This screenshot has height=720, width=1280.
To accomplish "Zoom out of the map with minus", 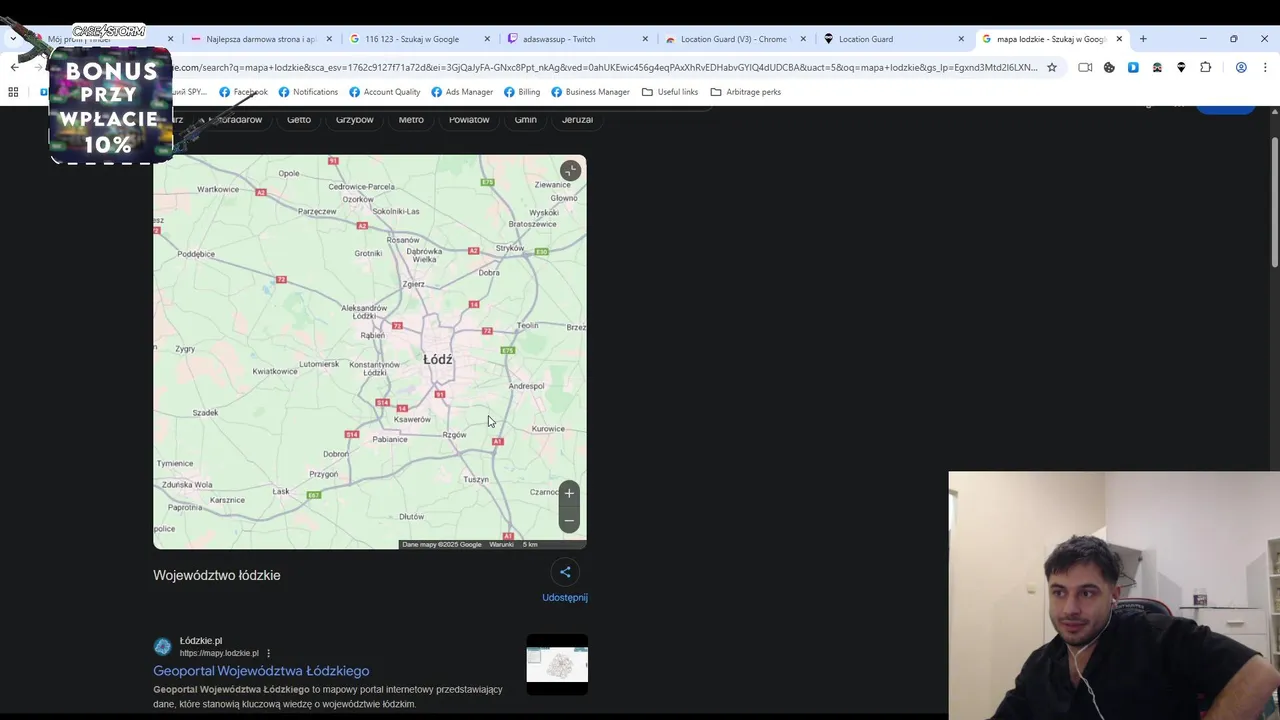I will [569, 520].
